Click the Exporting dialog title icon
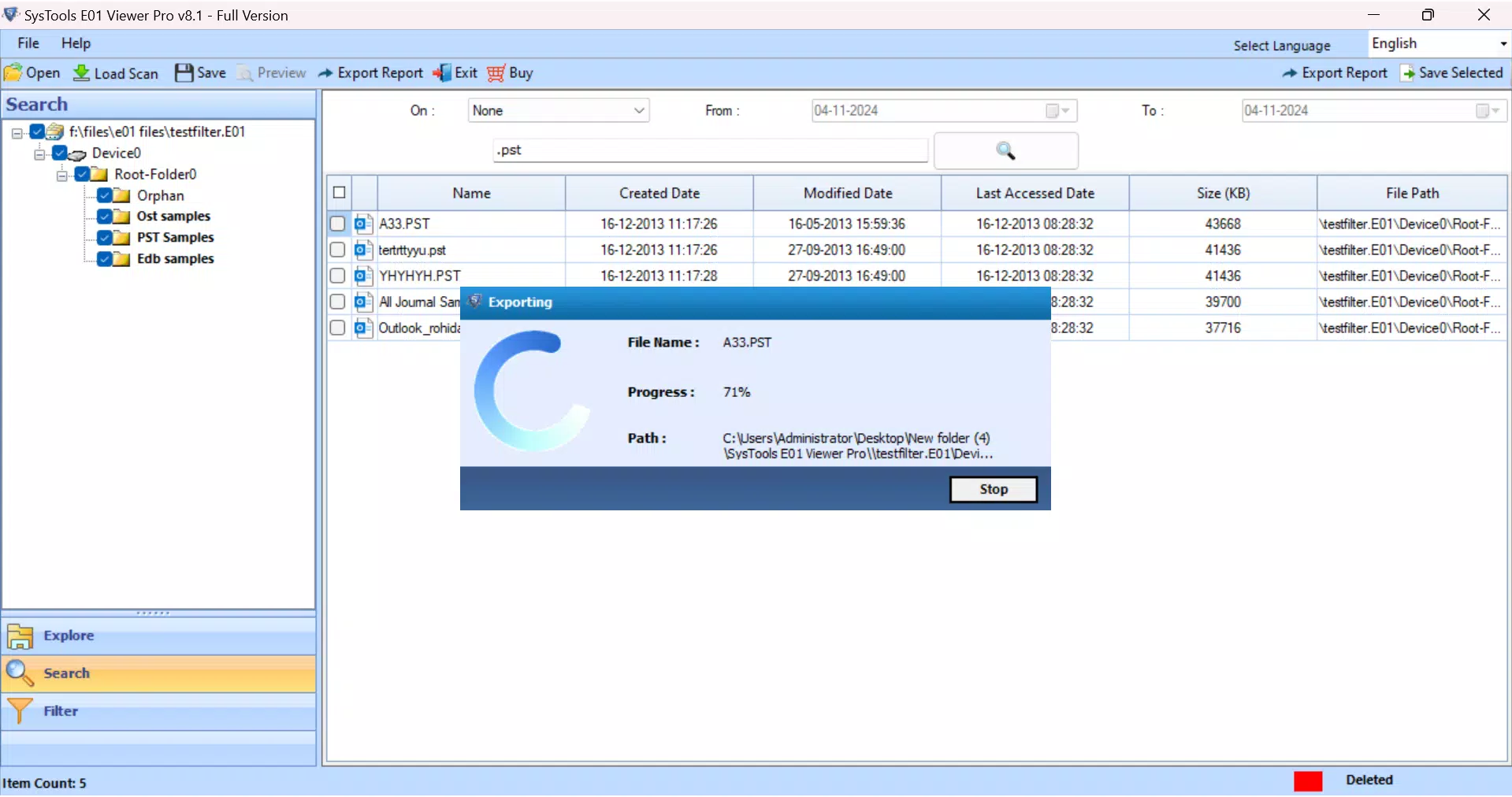The image size is (1512, 797). pos(475,302)
